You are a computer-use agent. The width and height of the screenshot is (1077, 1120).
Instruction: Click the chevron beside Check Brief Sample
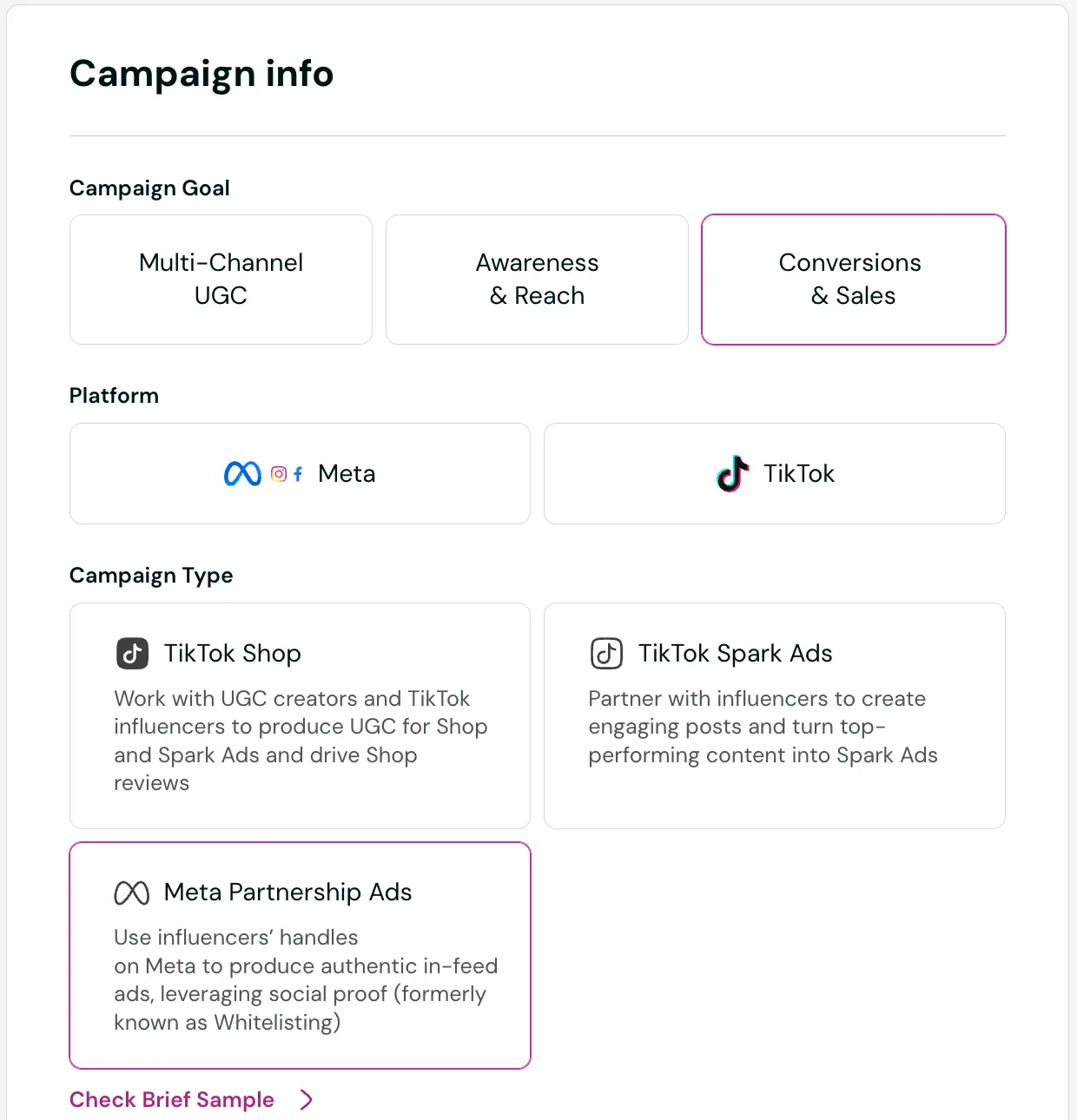click(x=307, y=1099)
